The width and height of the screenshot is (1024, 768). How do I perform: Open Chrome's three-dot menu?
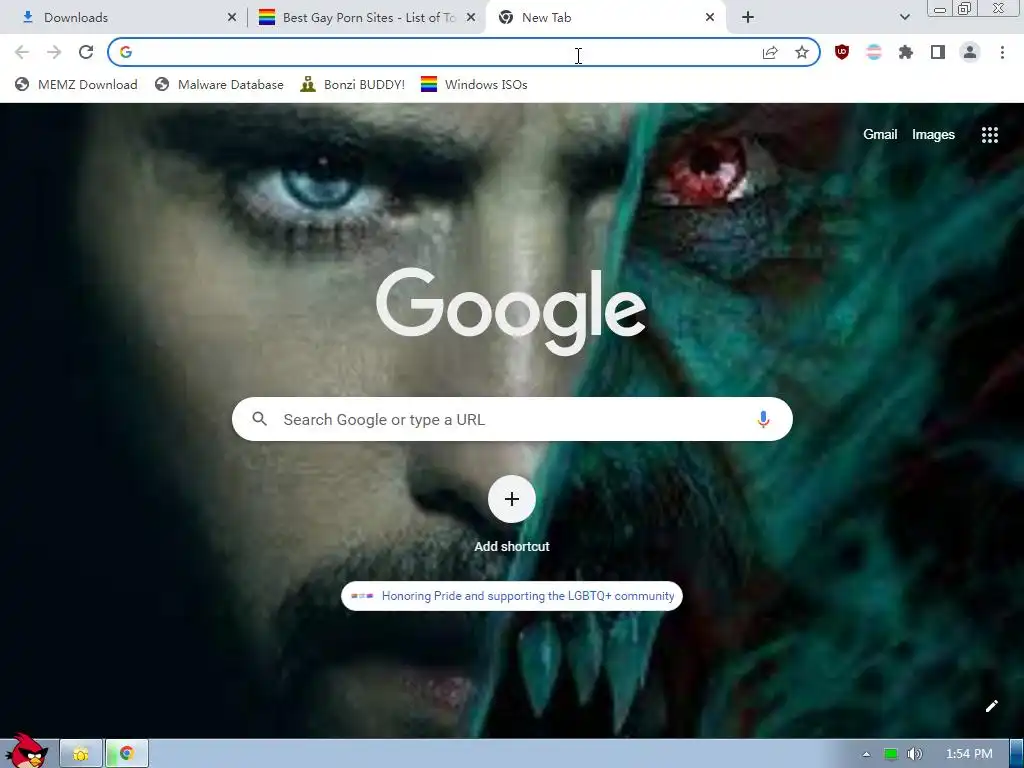pyautogui.click(x=1002, y=52)
